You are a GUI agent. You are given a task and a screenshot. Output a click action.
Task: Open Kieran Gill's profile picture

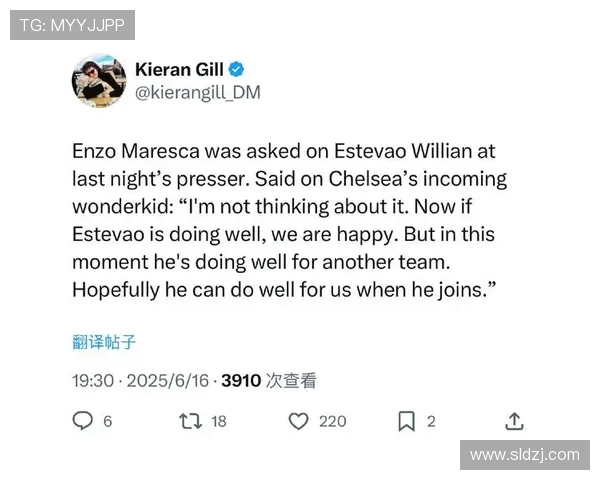99,80
